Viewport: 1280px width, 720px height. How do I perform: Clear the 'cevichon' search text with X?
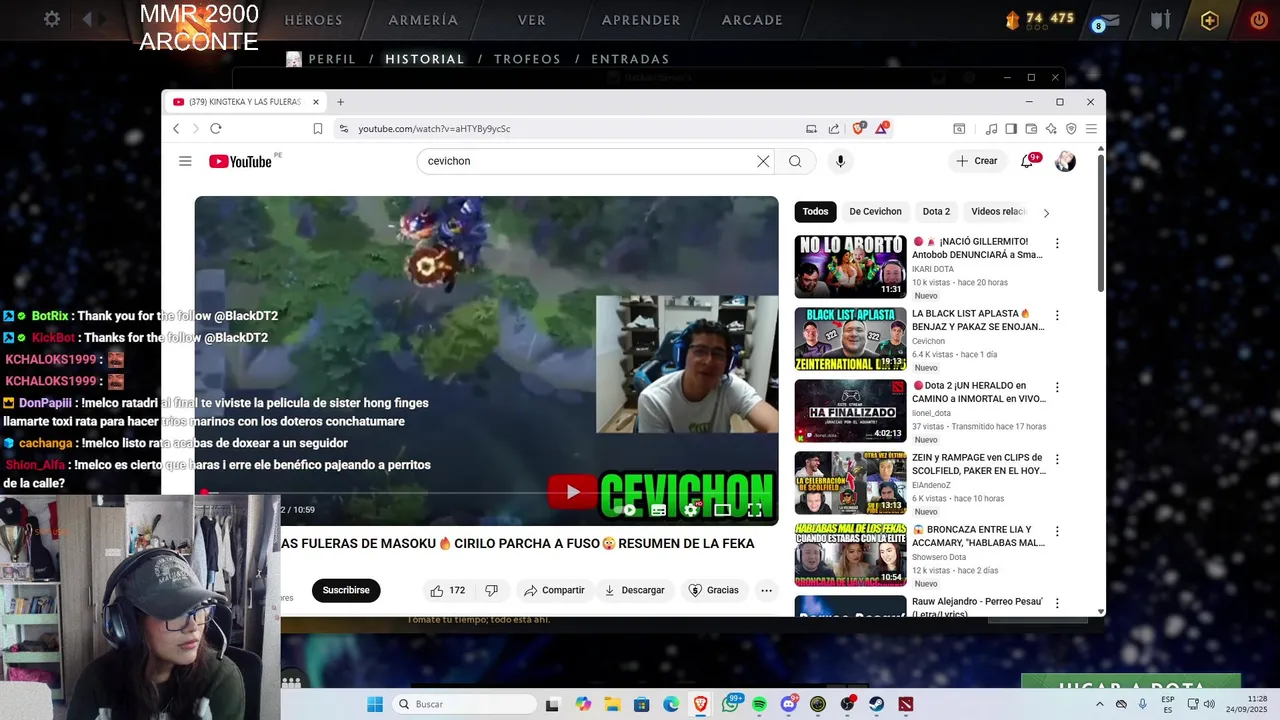(x=763, y=161)
